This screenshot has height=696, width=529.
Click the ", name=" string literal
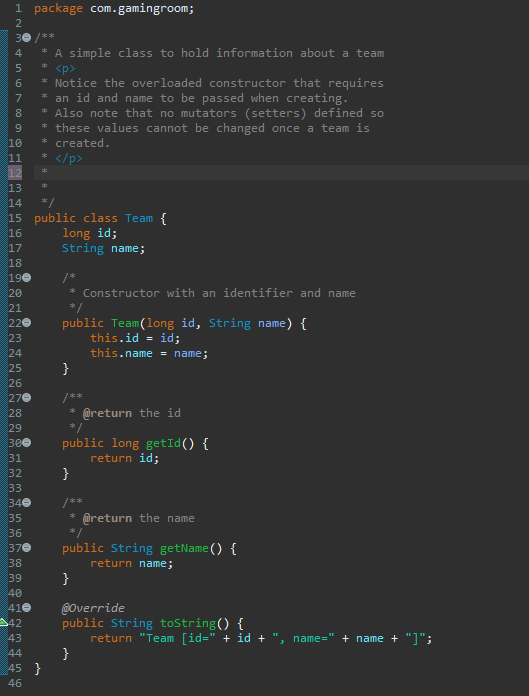point(303,638)
